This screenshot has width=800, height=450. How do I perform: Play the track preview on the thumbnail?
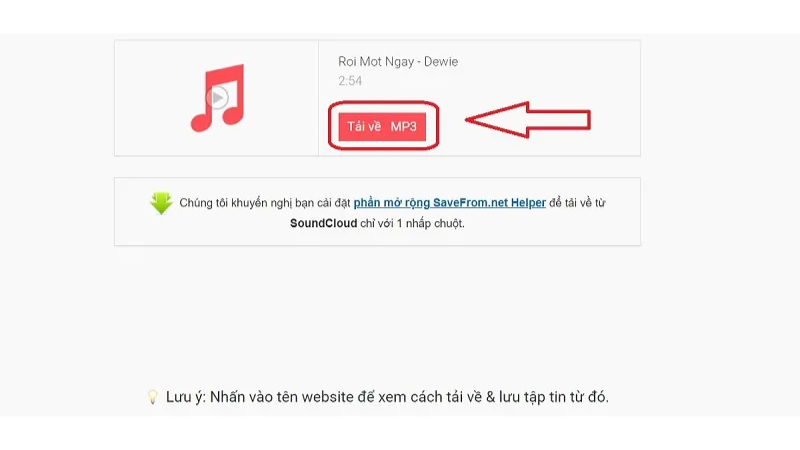pos(217,97)
